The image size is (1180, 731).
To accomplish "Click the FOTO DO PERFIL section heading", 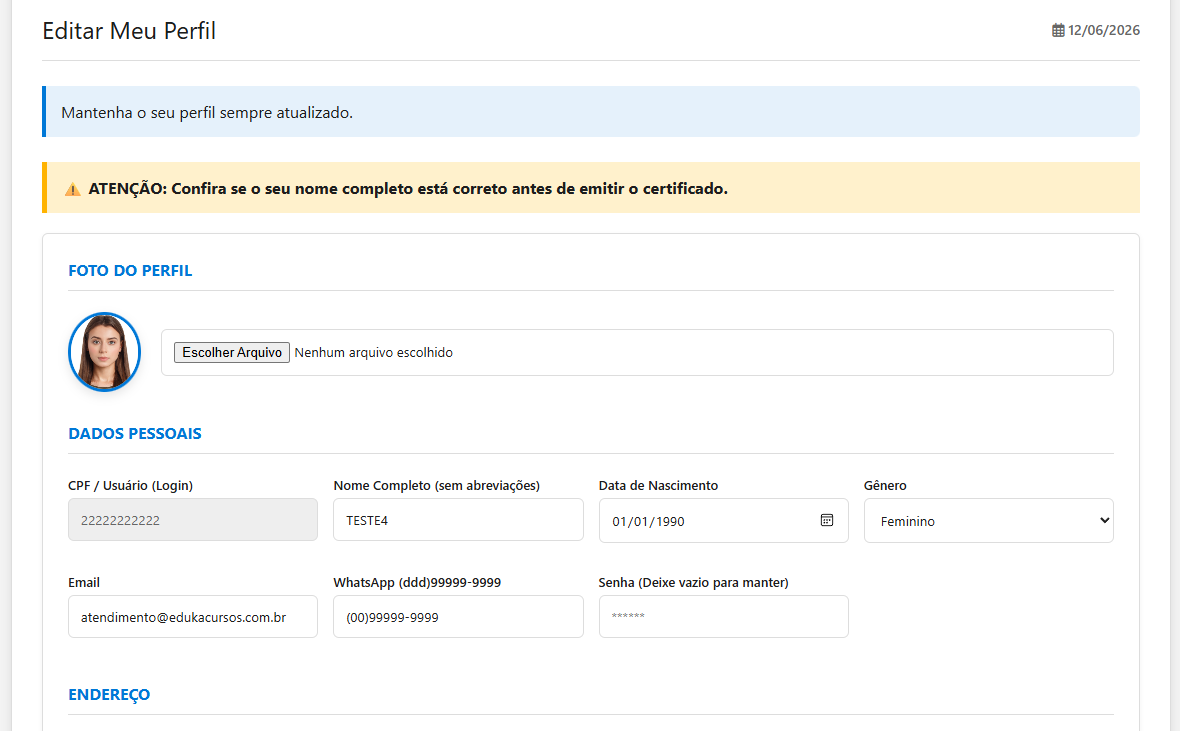I will coord(130,270).
